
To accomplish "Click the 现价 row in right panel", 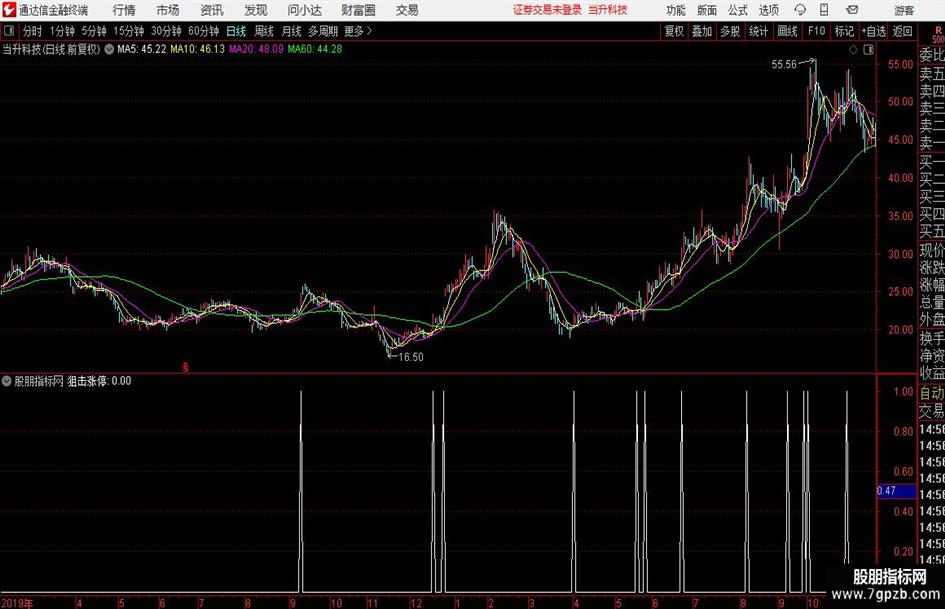I will [932, 250].
